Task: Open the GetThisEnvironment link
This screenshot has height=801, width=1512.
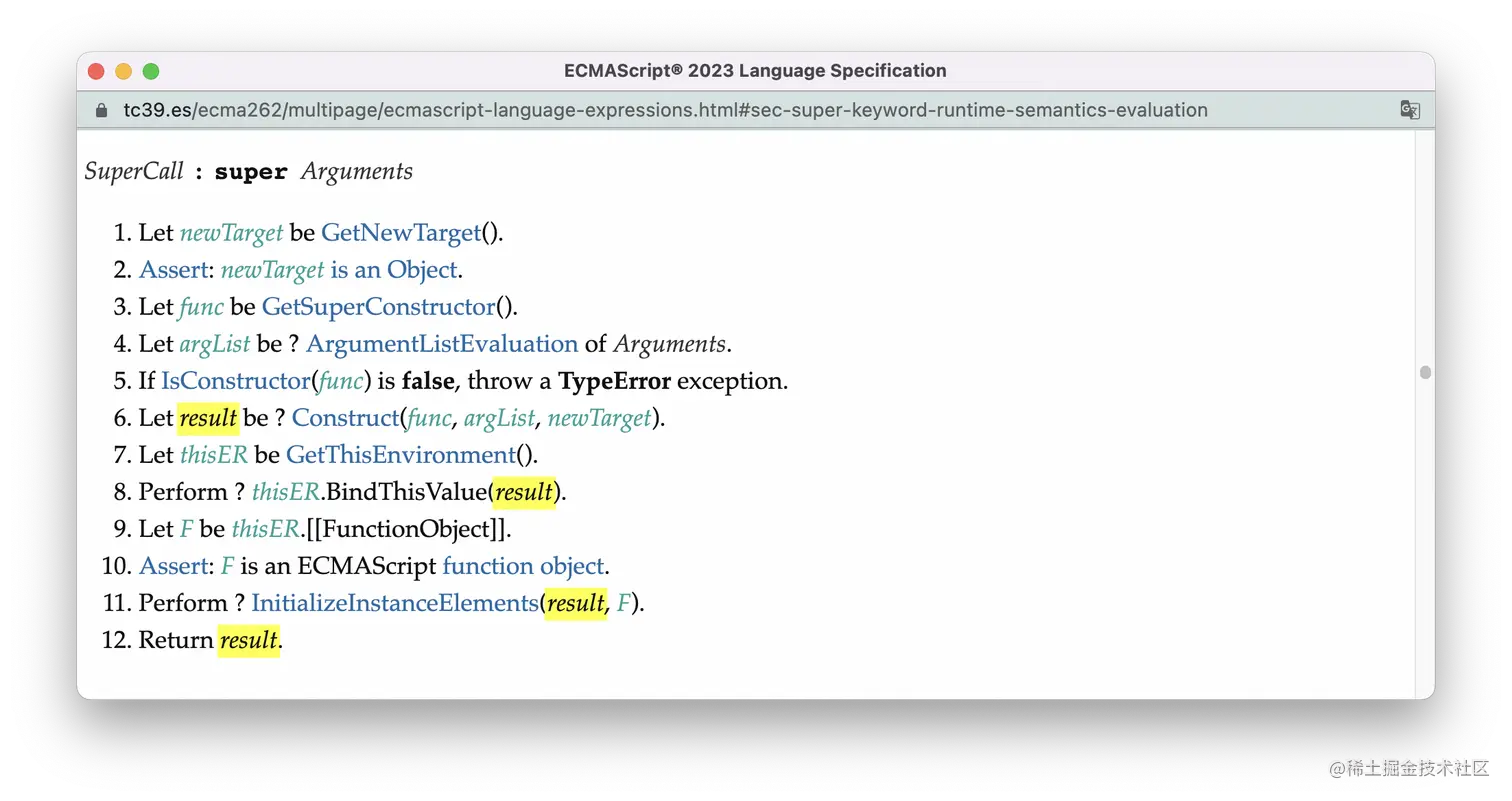Action: [401, 455]
